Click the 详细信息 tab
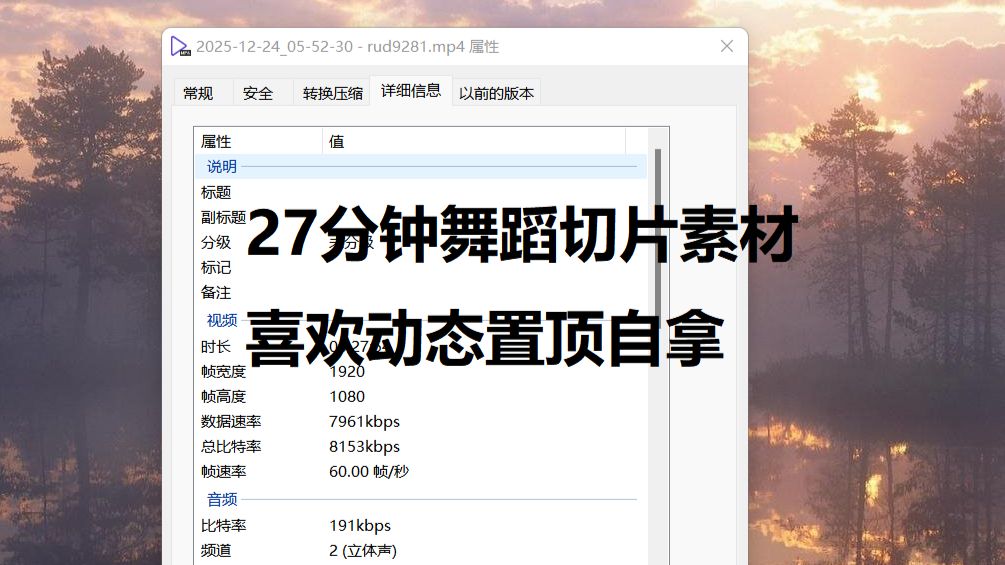 (x=410, y=91)
